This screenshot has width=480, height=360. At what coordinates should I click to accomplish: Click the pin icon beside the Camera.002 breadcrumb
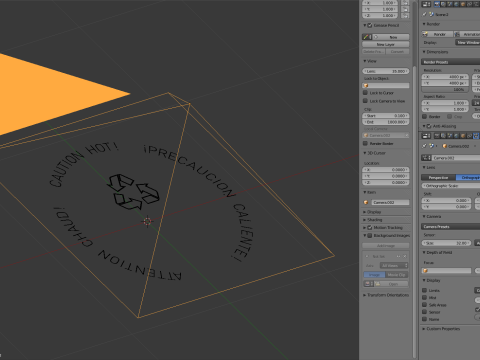point(424,146)
